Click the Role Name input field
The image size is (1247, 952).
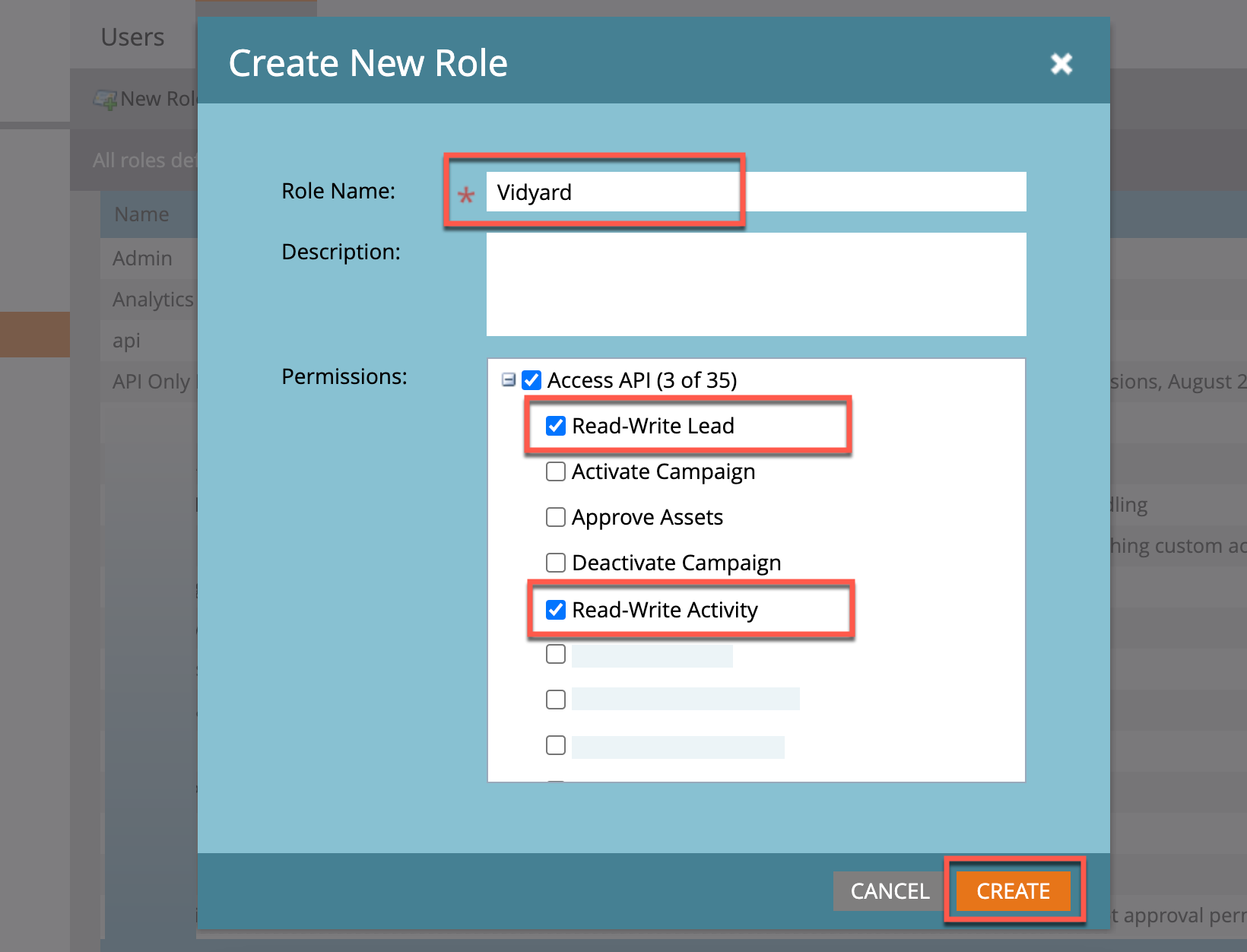(x=756, y=192)
